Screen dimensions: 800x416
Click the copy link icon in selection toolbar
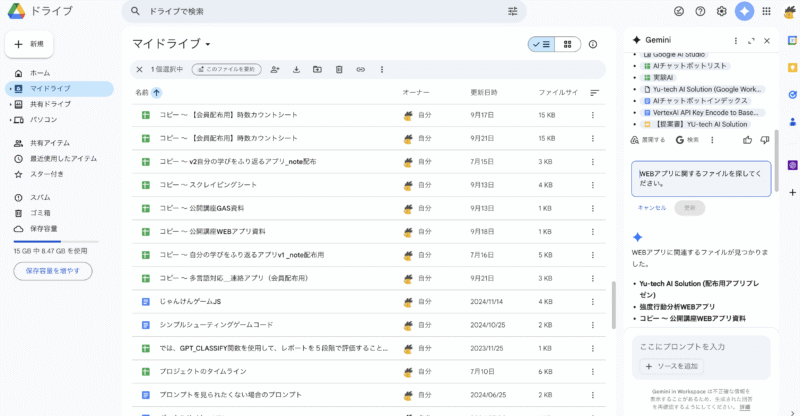coord(360,69)
